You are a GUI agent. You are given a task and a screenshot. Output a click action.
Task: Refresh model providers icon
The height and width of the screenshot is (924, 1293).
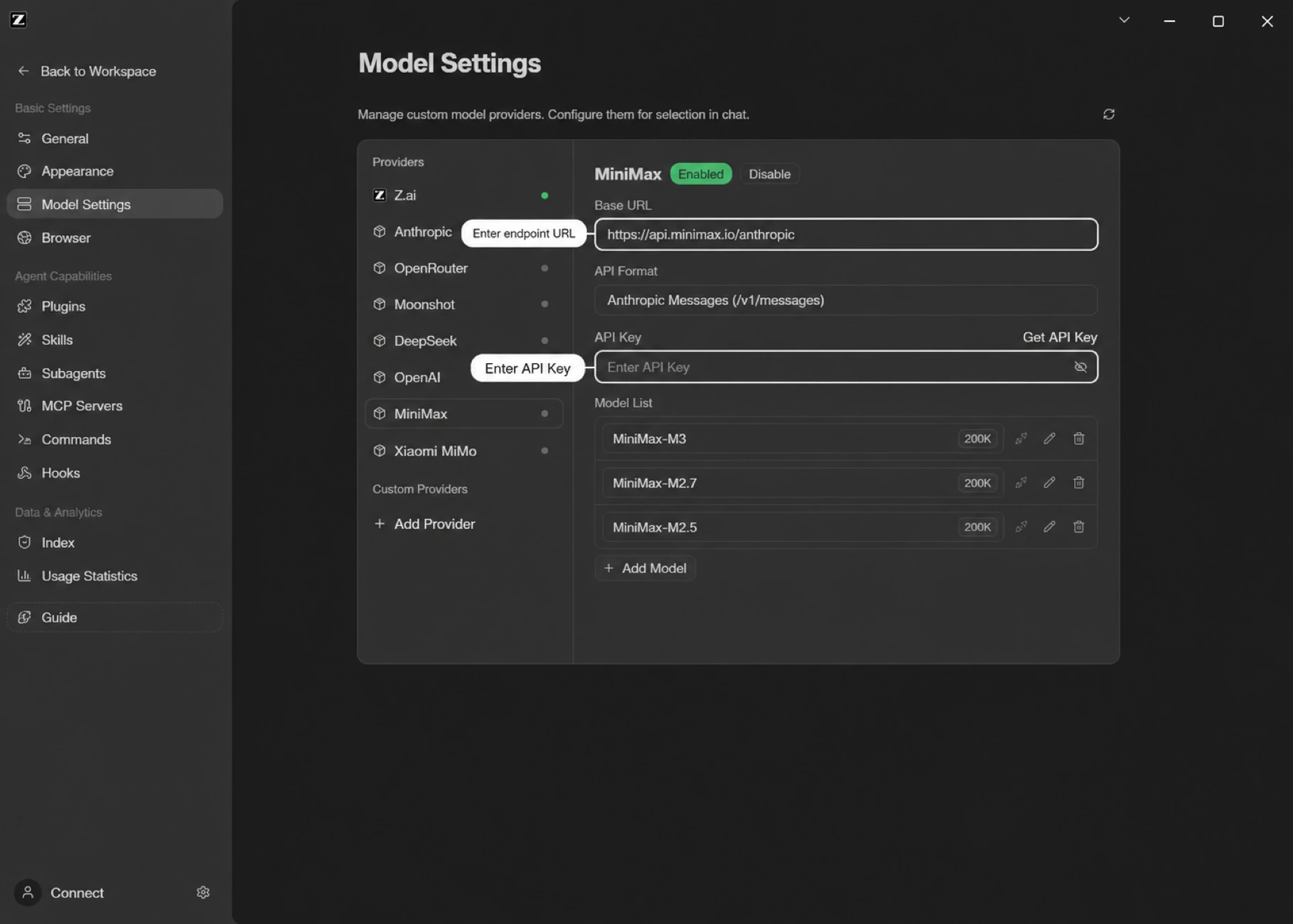1109,114
